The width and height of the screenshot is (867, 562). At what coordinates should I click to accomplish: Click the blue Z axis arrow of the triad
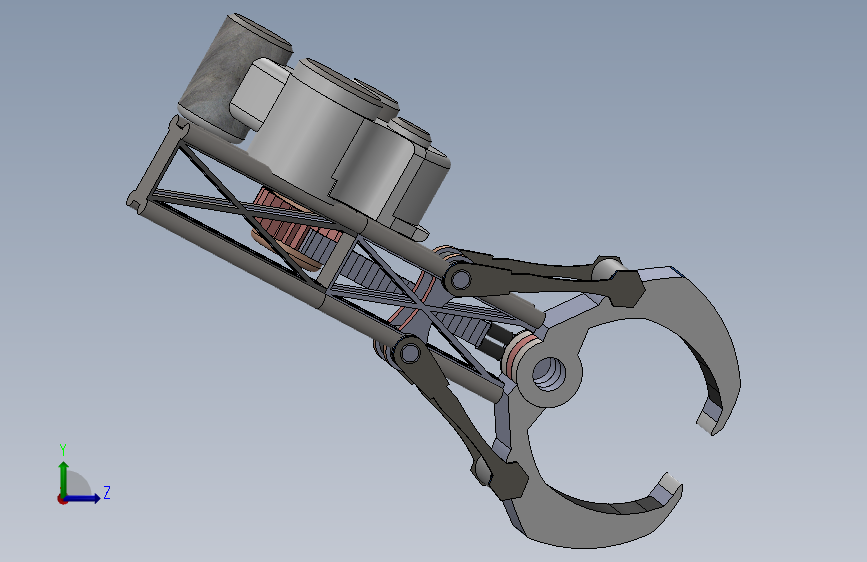click(x=84, y=498)
